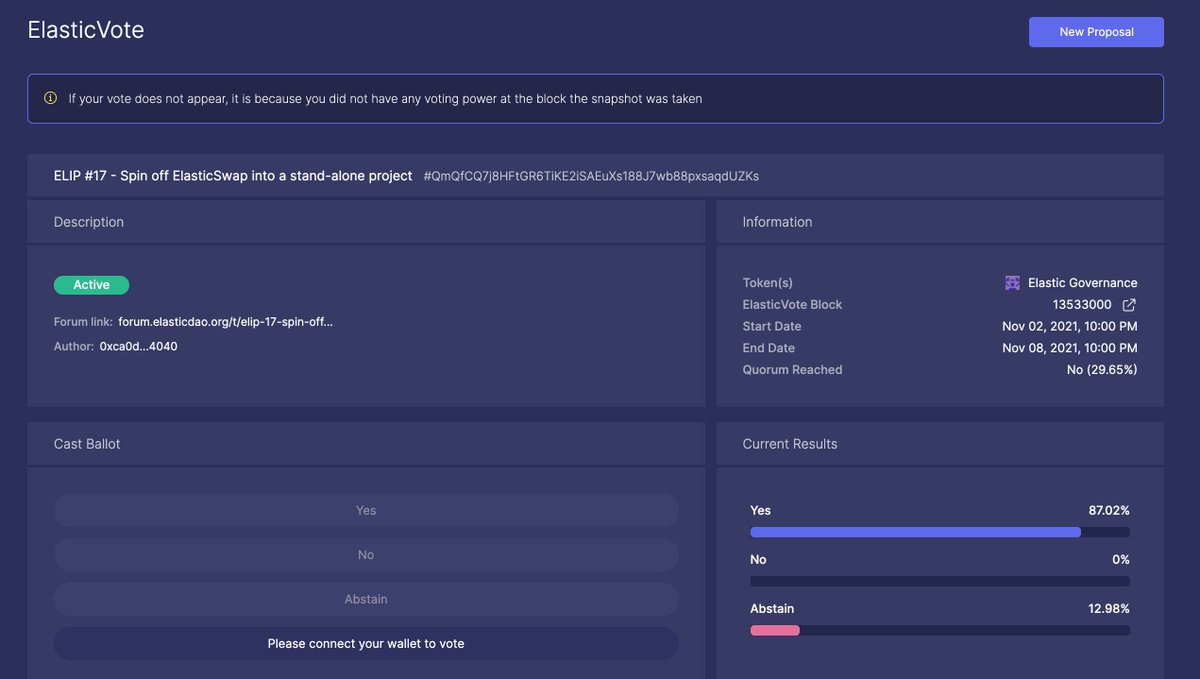Select Abstain in Cast Ballot
Image resolution: width=1200 pixels, height=679 pixels.
366,598
